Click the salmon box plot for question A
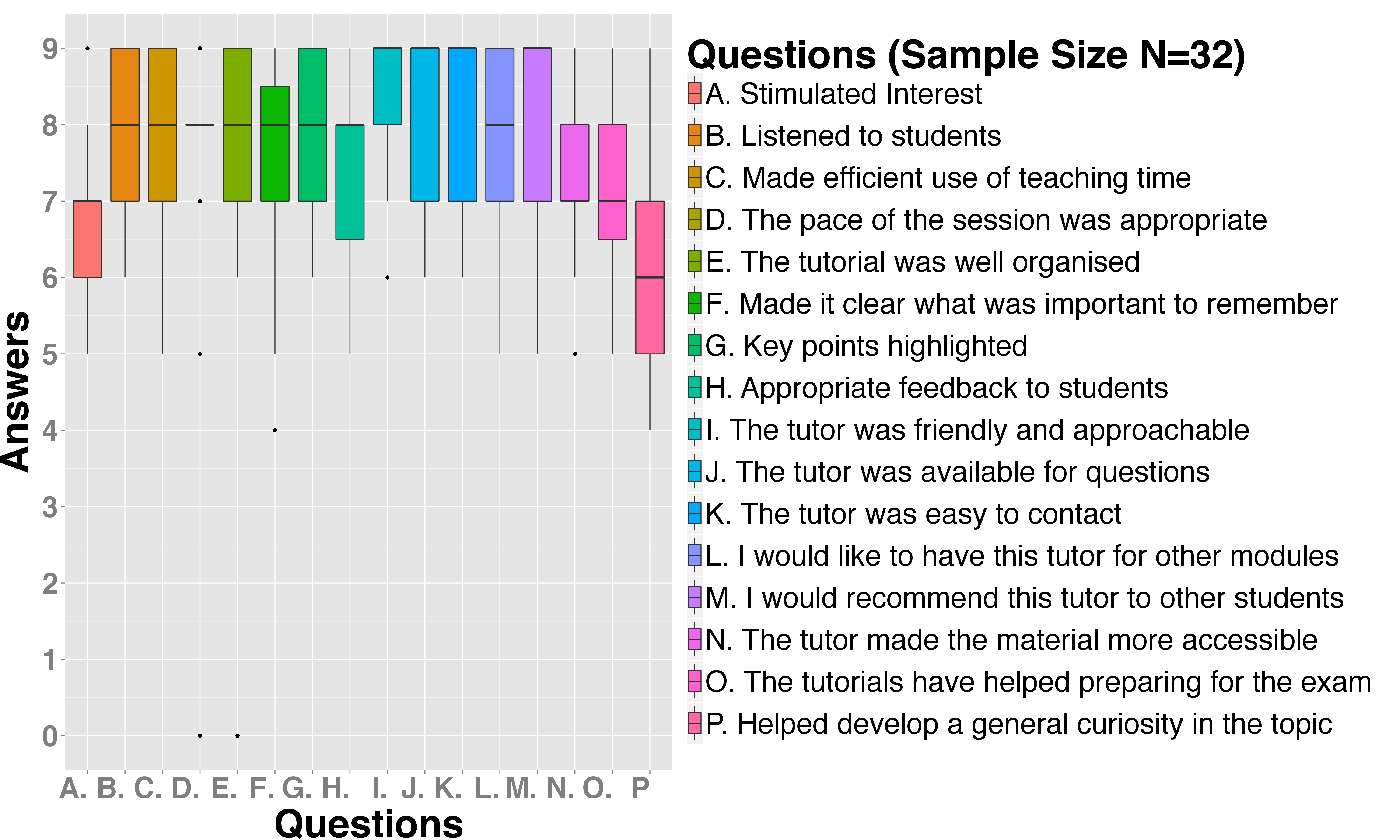 pos(88,239)
